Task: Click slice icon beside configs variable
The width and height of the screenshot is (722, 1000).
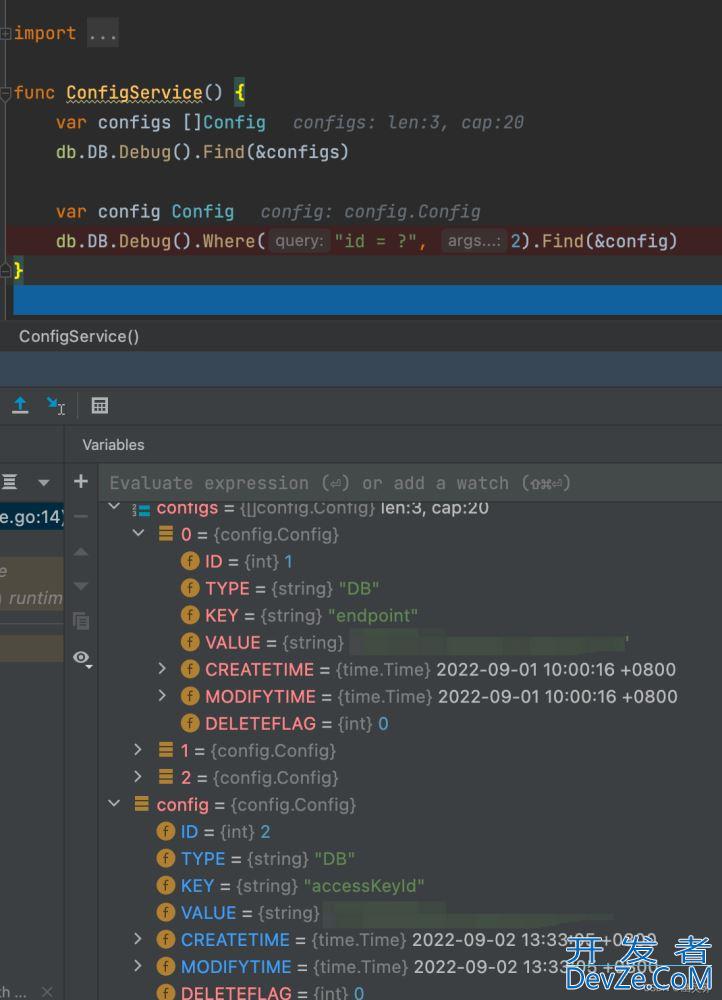Action: click(141, 509)
